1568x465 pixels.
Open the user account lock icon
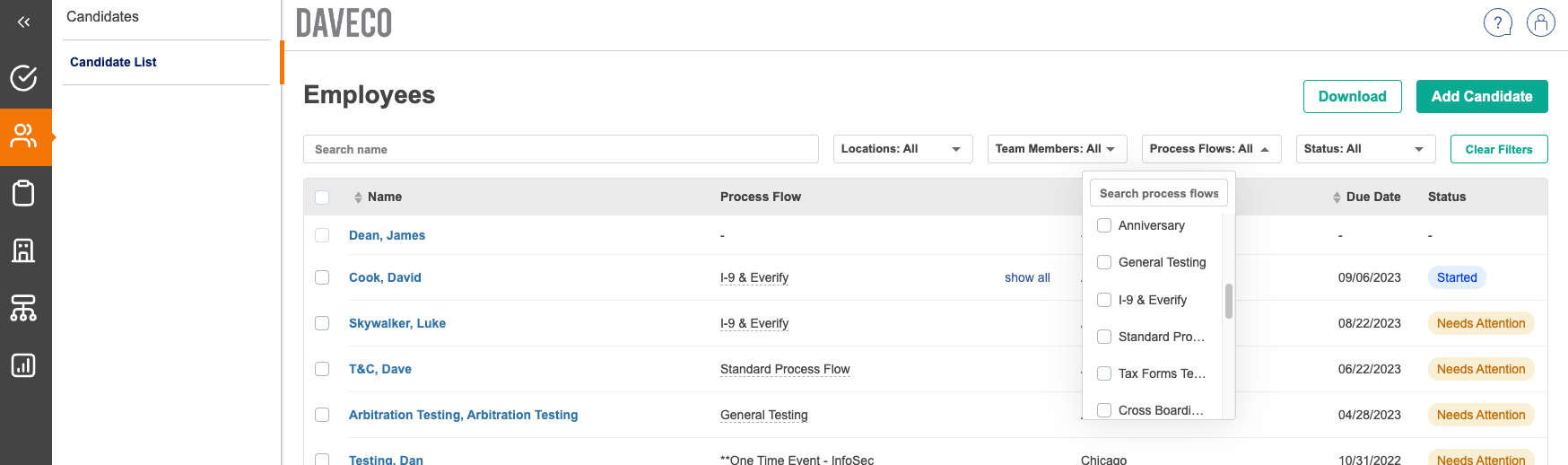click(1540, 22)
